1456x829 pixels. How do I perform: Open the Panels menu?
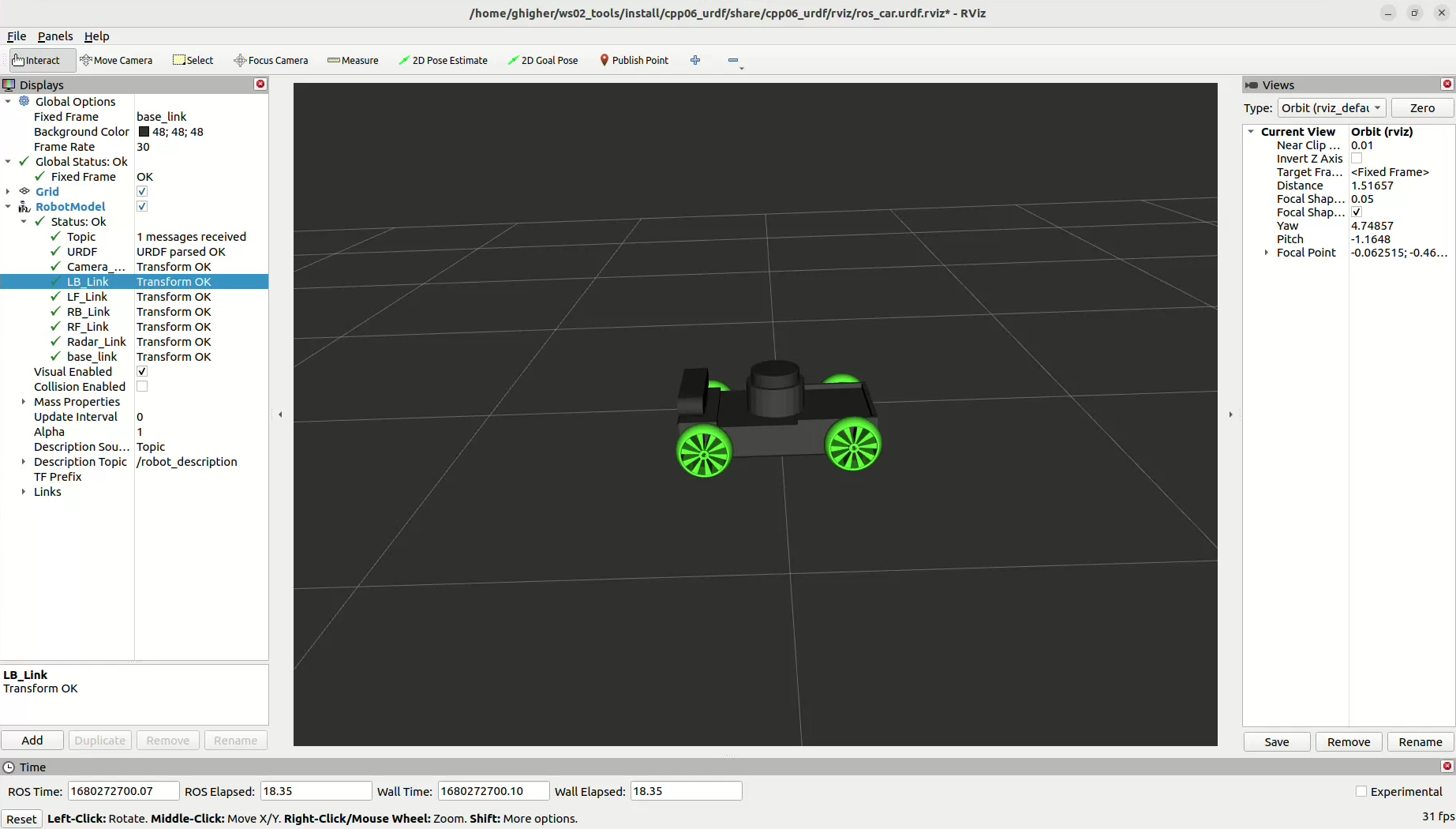pyautogui.click(x=55, y=36)
